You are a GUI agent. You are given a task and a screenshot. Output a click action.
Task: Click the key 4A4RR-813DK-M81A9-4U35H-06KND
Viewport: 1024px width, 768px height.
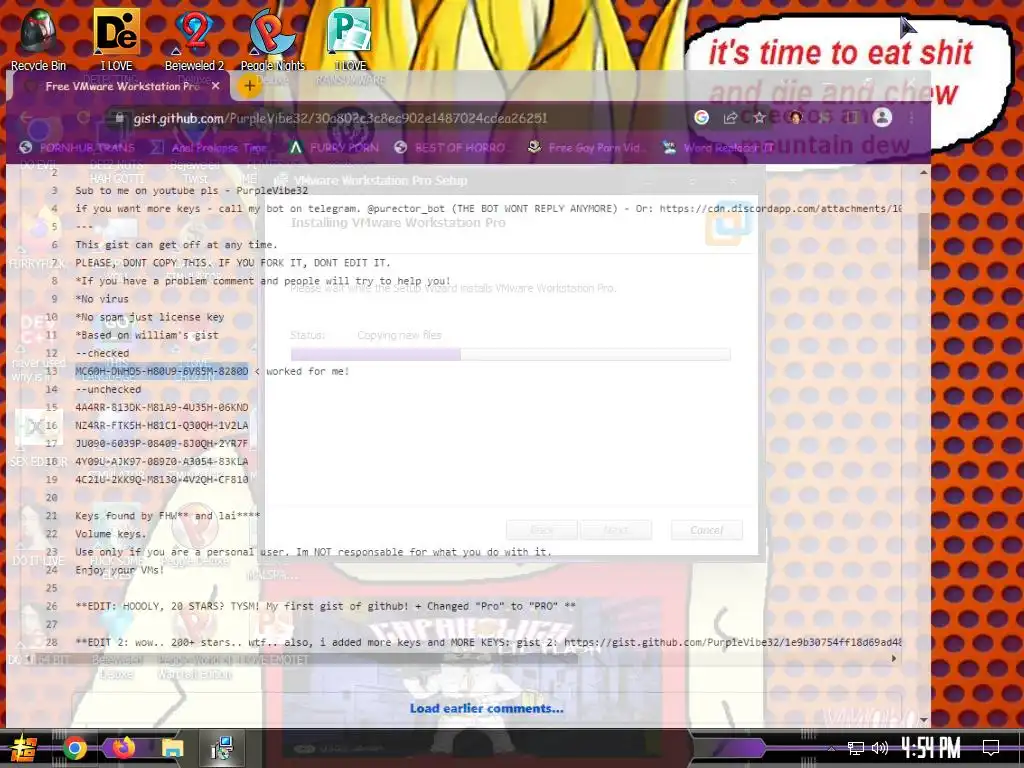tap(161, 407)
